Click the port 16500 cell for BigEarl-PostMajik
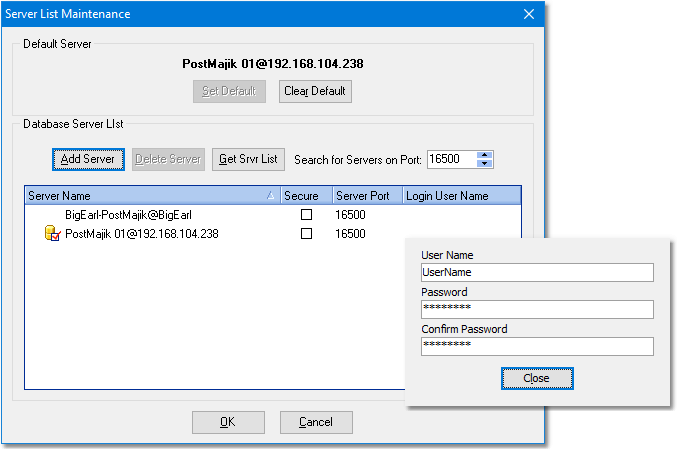Screen dimensions: 677x451 350,215
